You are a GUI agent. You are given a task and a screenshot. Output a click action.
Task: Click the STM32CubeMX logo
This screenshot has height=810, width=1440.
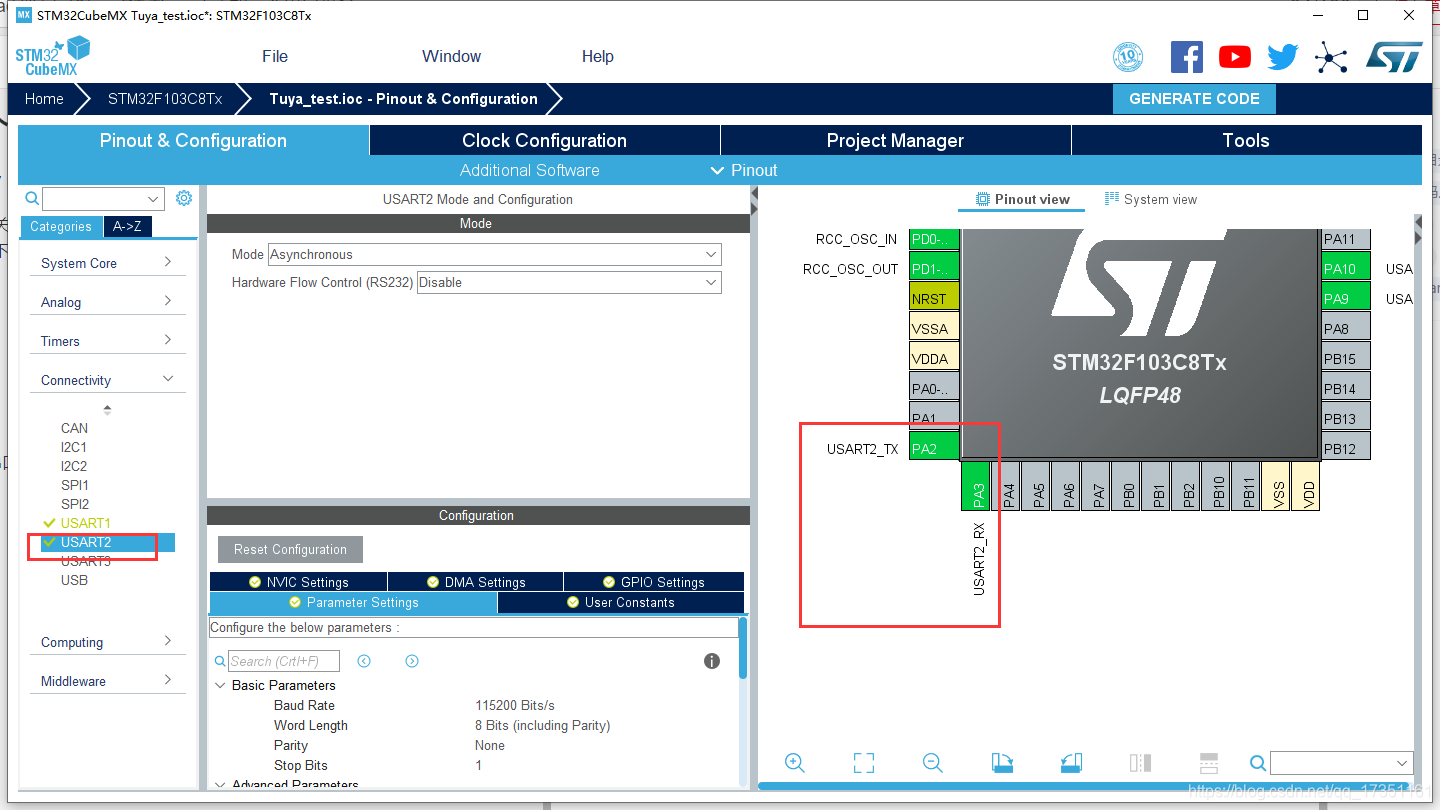pos(52,56)
